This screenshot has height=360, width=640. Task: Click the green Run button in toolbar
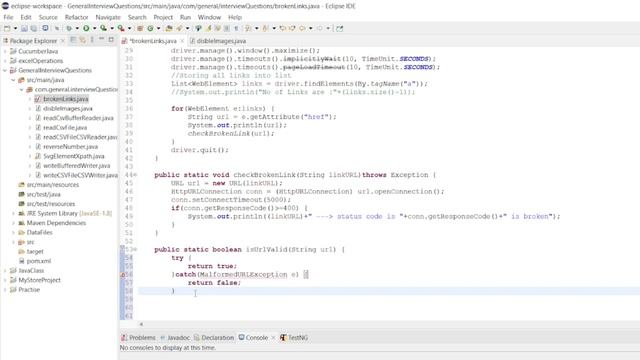pos(86,28)
